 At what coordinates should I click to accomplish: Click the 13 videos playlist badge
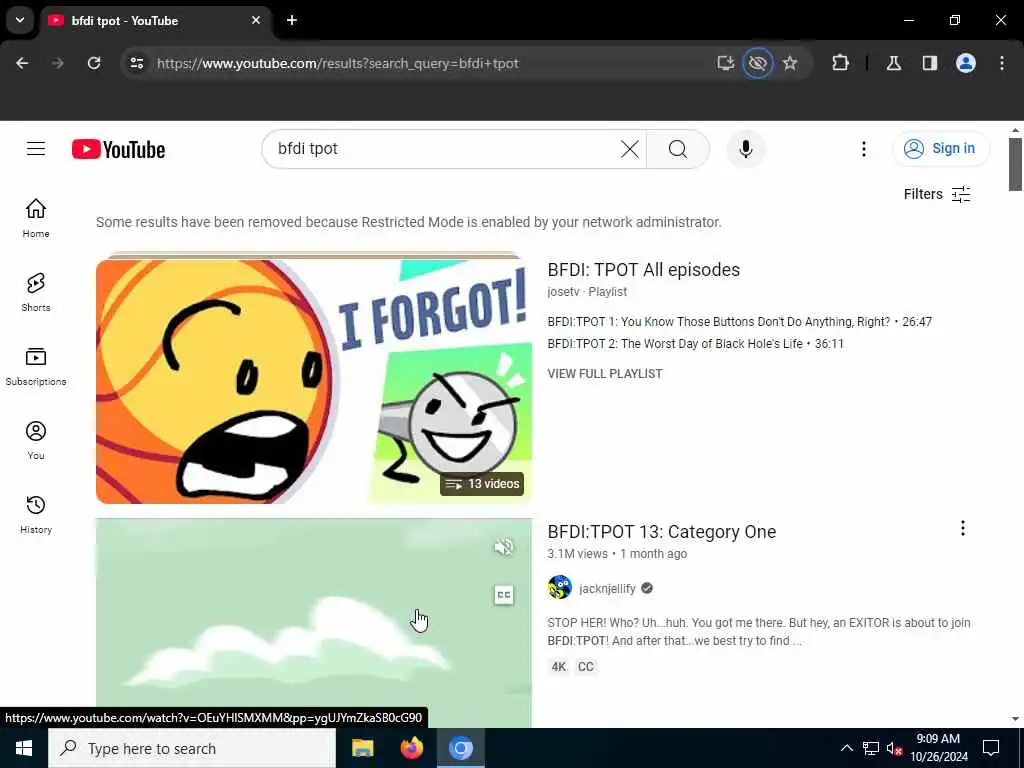click(x=482, y=484)
